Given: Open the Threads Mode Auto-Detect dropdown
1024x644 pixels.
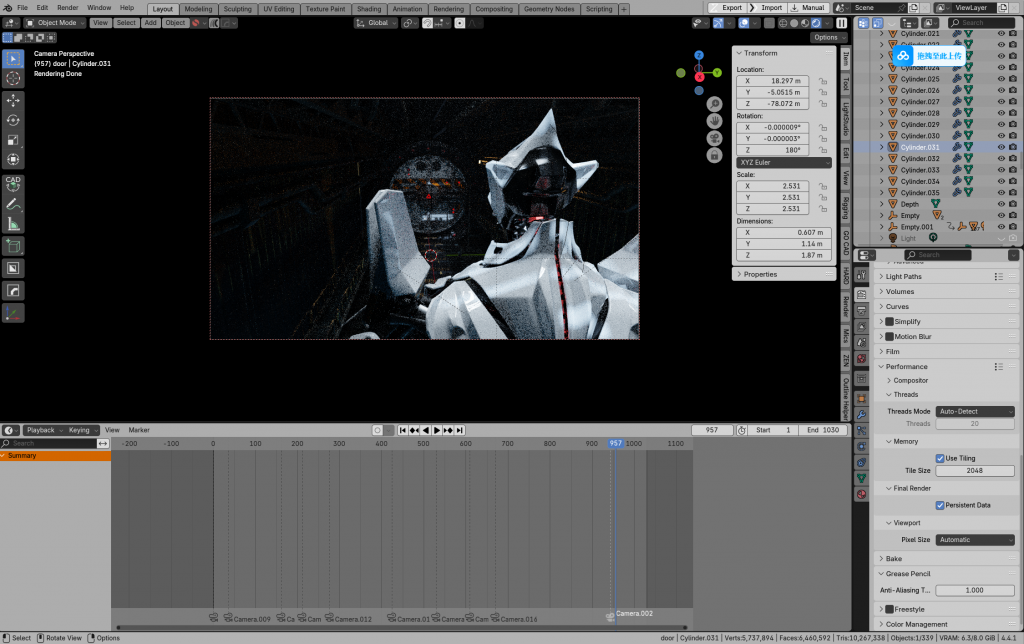Looking at the screenshot, I should [x=975, y=411].
